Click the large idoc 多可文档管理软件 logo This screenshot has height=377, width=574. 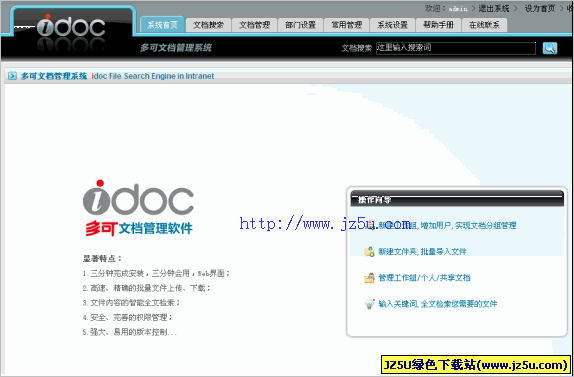coord(138,208)
